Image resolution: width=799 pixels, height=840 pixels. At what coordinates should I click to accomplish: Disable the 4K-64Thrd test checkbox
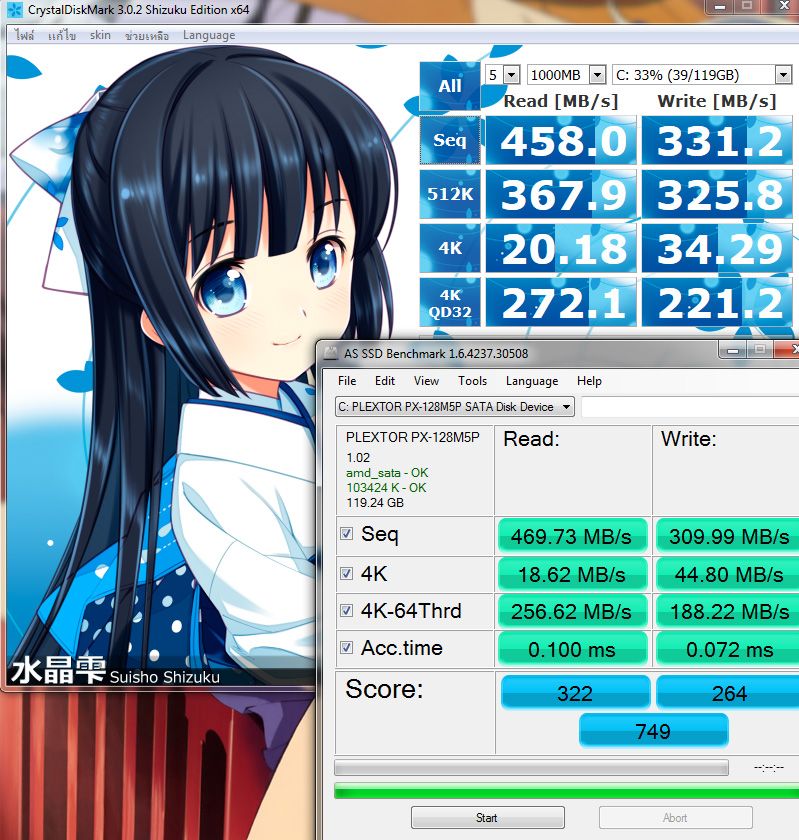346,610
